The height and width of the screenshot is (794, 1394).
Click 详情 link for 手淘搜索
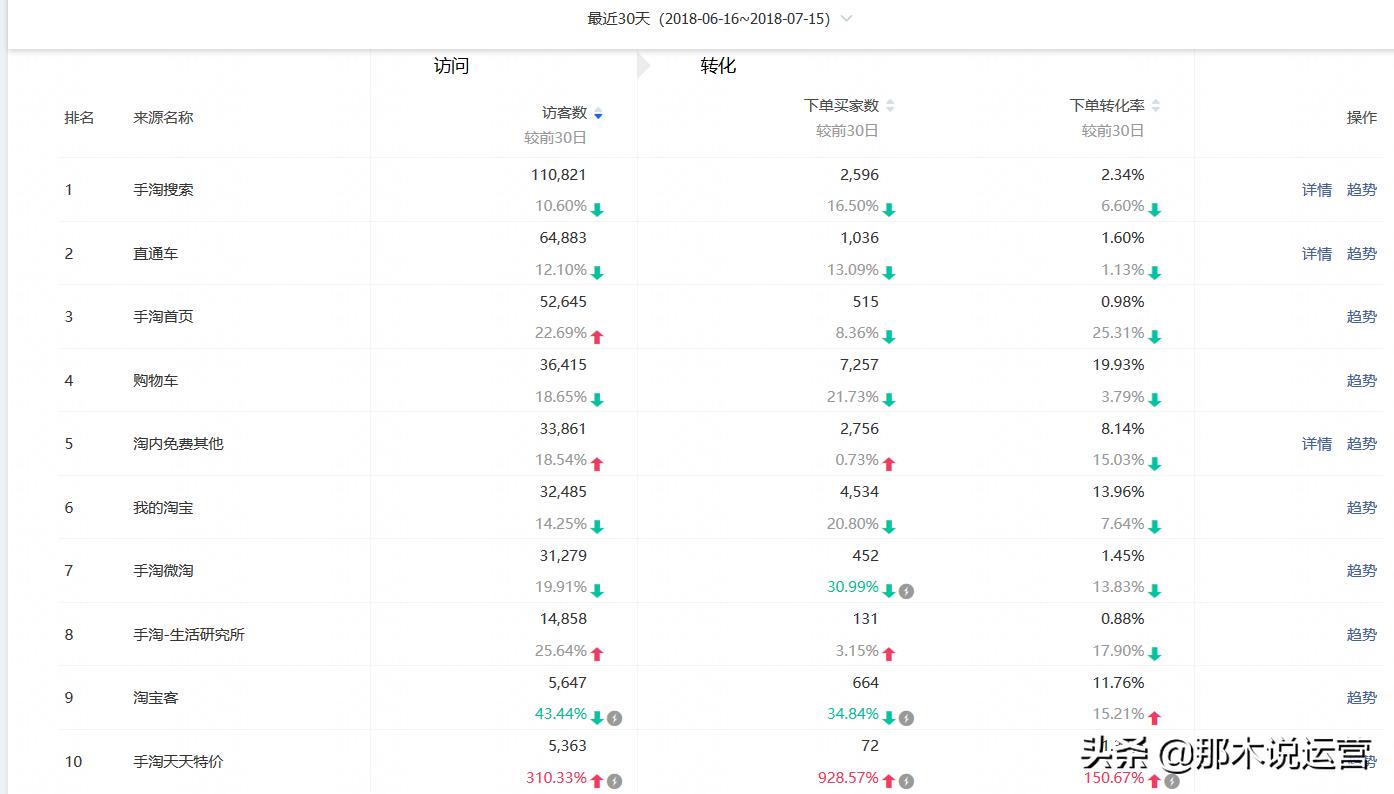pos(1316,190)
